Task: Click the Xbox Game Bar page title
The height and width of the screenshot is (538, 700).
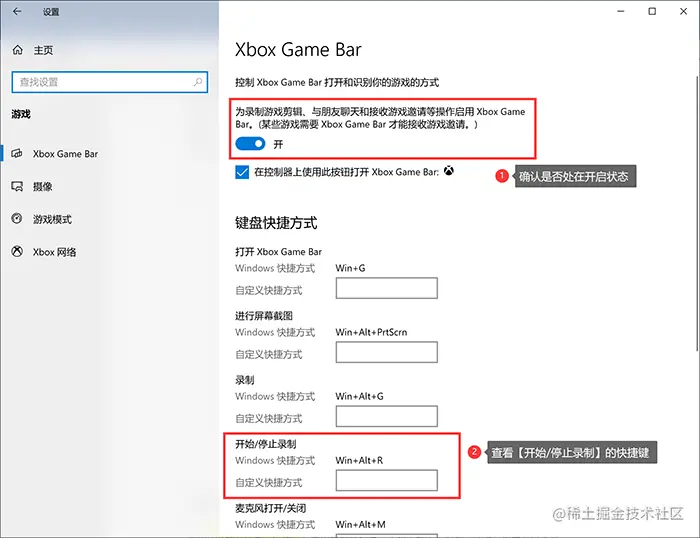Action: [x=298, y=50]
